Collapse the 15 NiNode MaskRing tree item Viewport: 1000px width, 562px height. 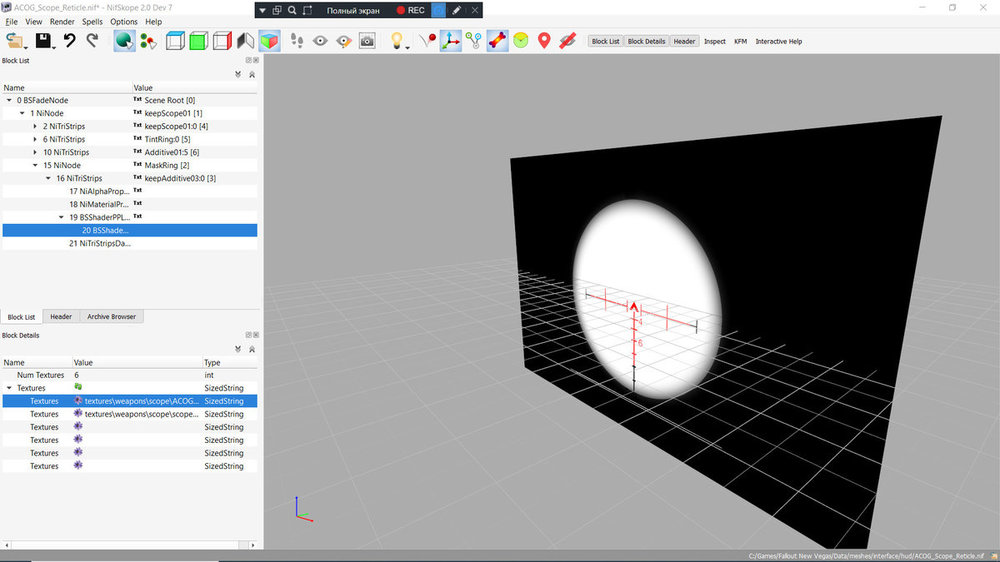(35, 165)
